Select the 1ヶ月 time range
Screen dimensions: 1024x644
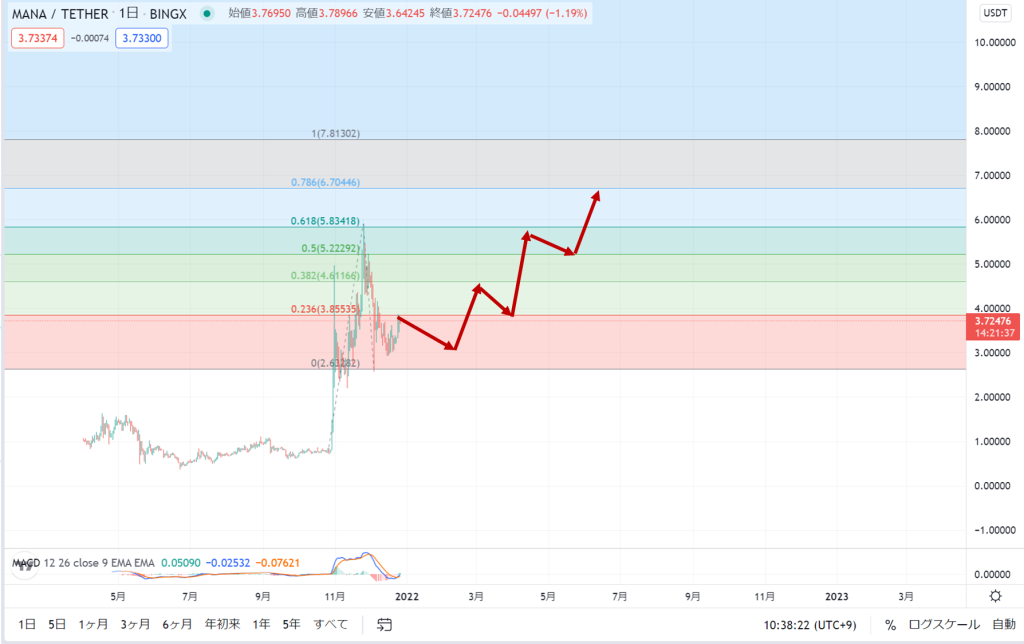[94, 625]
